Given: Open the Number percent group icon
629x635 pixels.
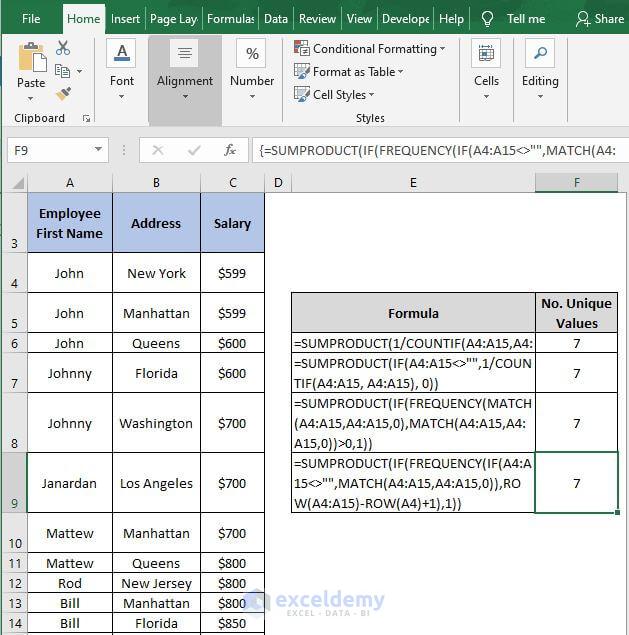Looking at the screenshot, I should point(252,53).
